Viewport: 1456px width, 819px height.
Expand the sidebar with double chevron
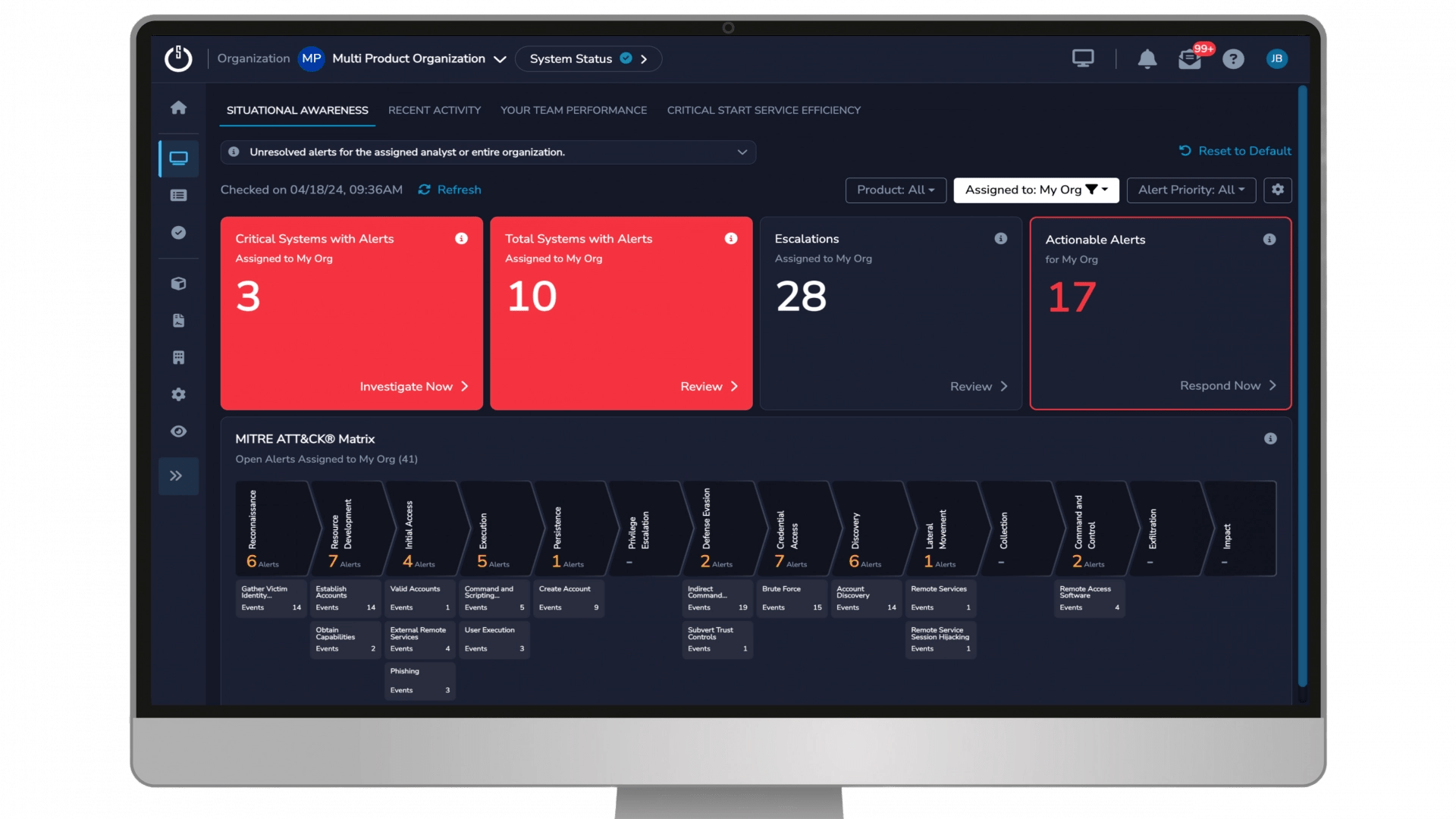point(177,476)
